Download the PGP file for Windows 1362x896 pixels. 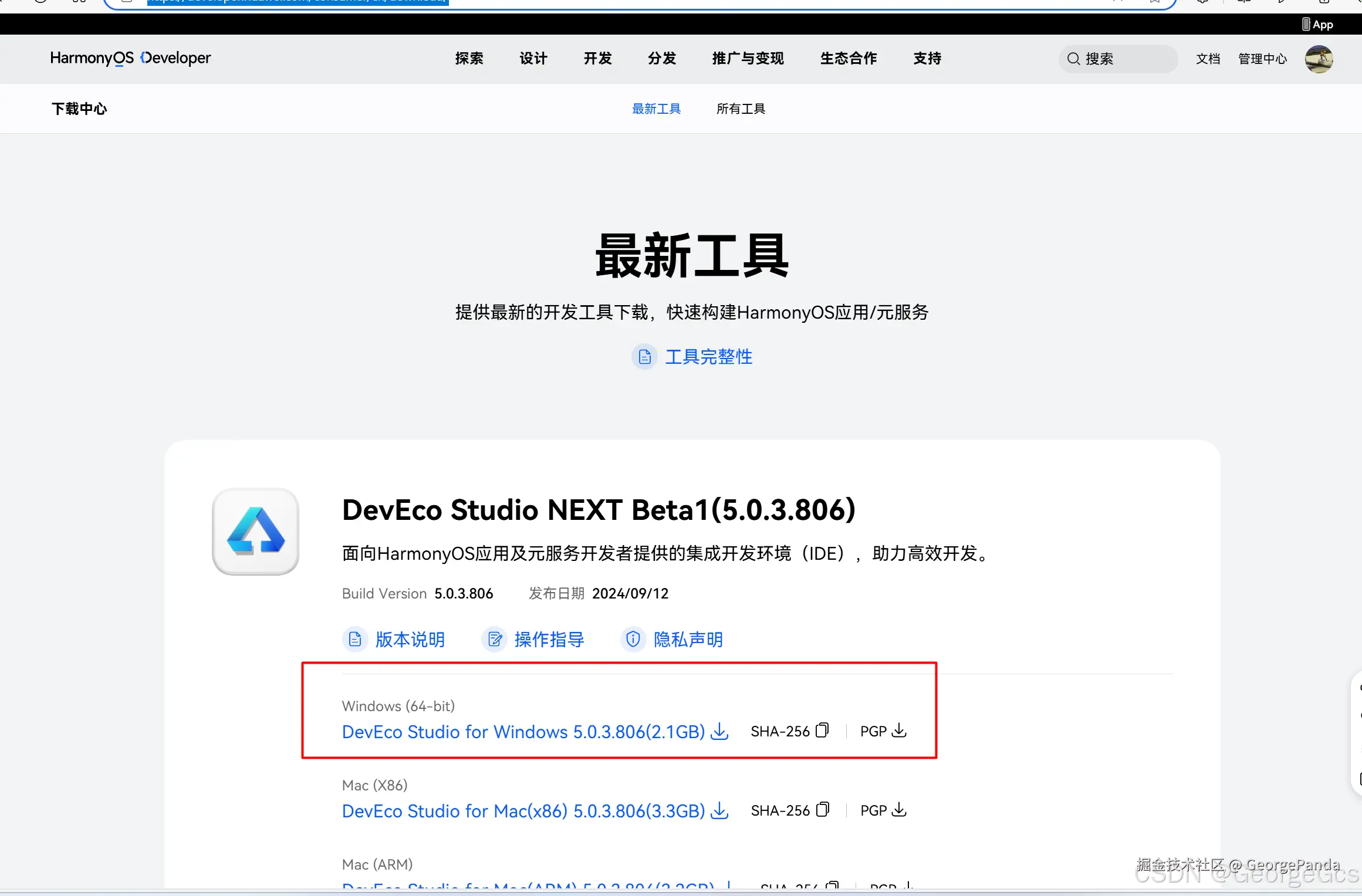pyautogui.click(x=899, y=731)
